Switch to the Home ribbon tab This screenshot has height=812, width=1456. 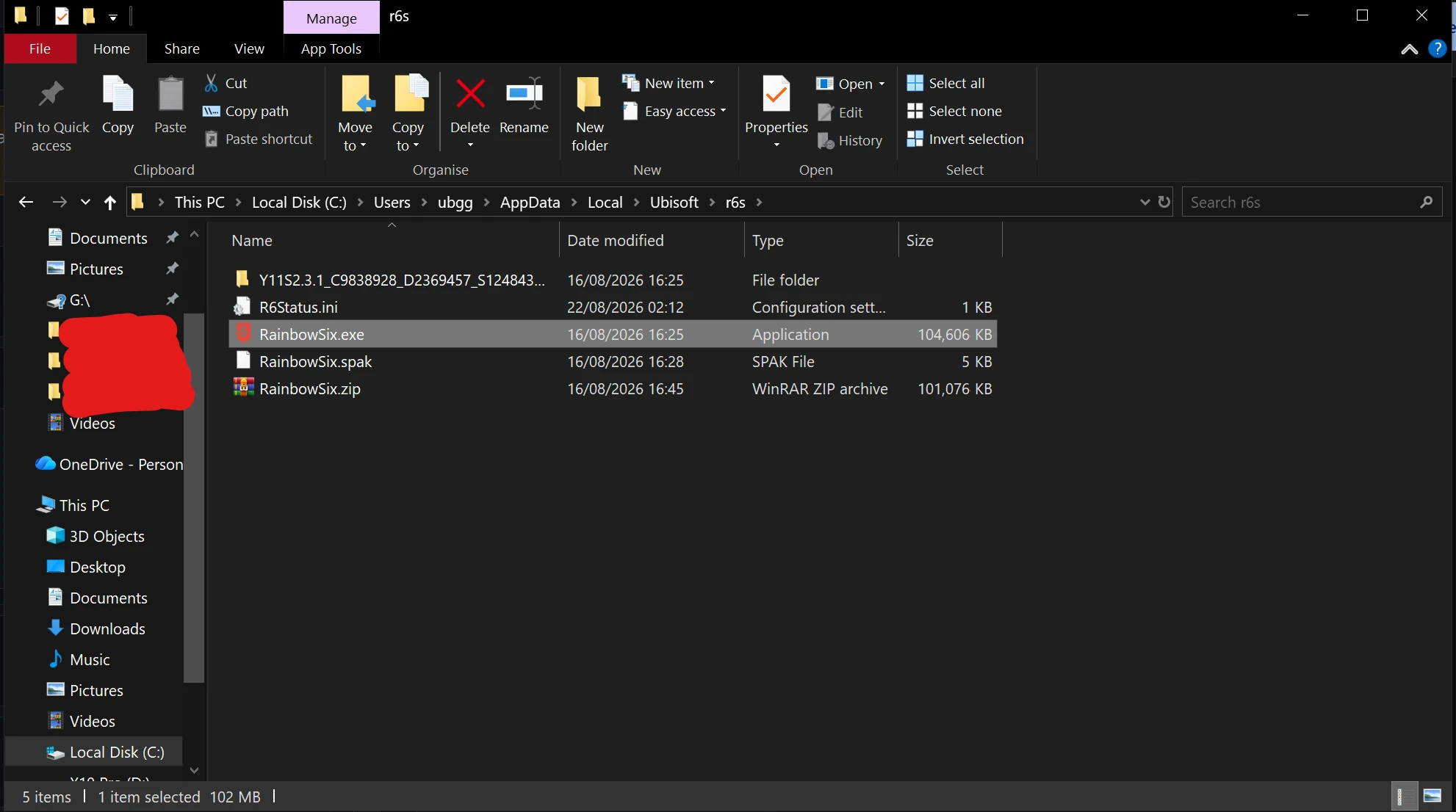[112, 48]
